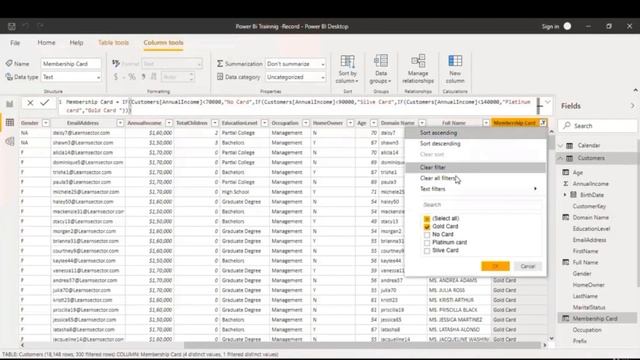Choose Sort ascending from the menu
640x360 pixels.
476,133
